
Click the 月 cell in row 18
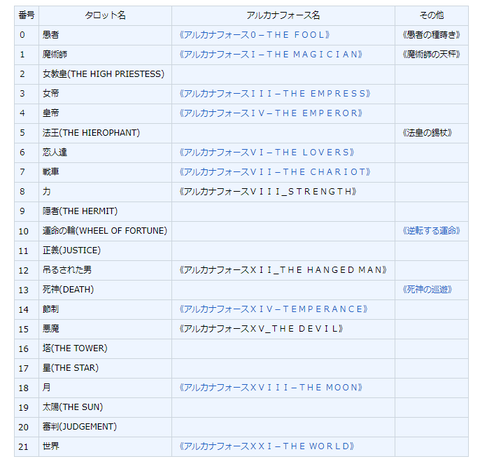pyautogui.click(x=105, y=388)
